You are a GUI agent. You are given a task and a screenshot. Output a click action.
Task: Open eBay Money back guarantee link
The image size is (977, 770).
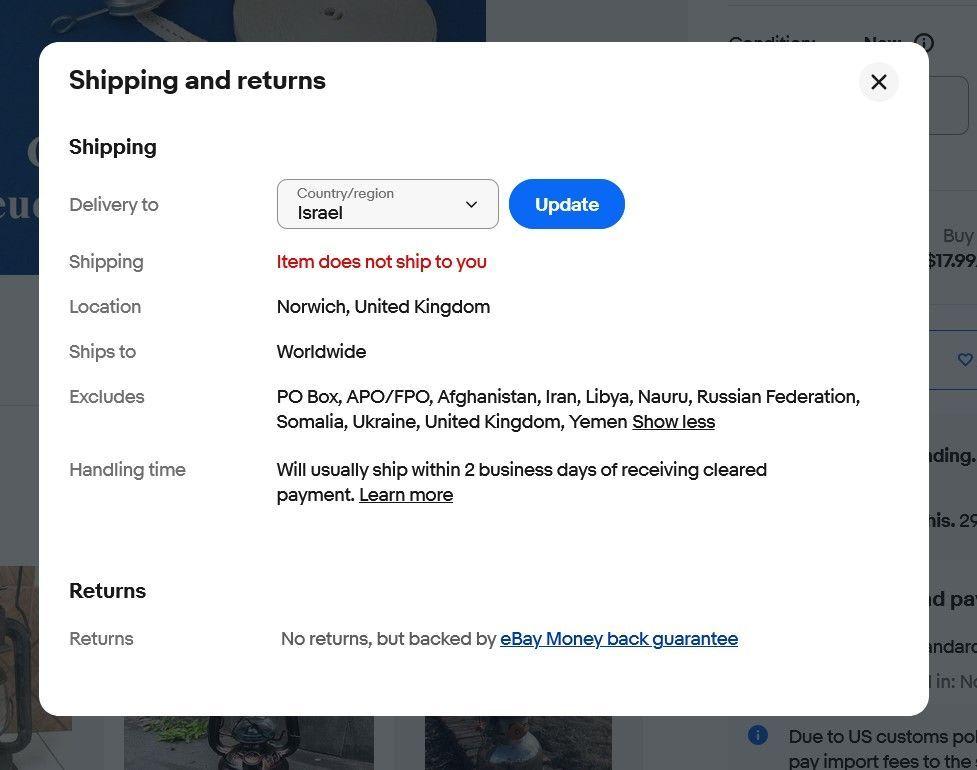[619, 639]
